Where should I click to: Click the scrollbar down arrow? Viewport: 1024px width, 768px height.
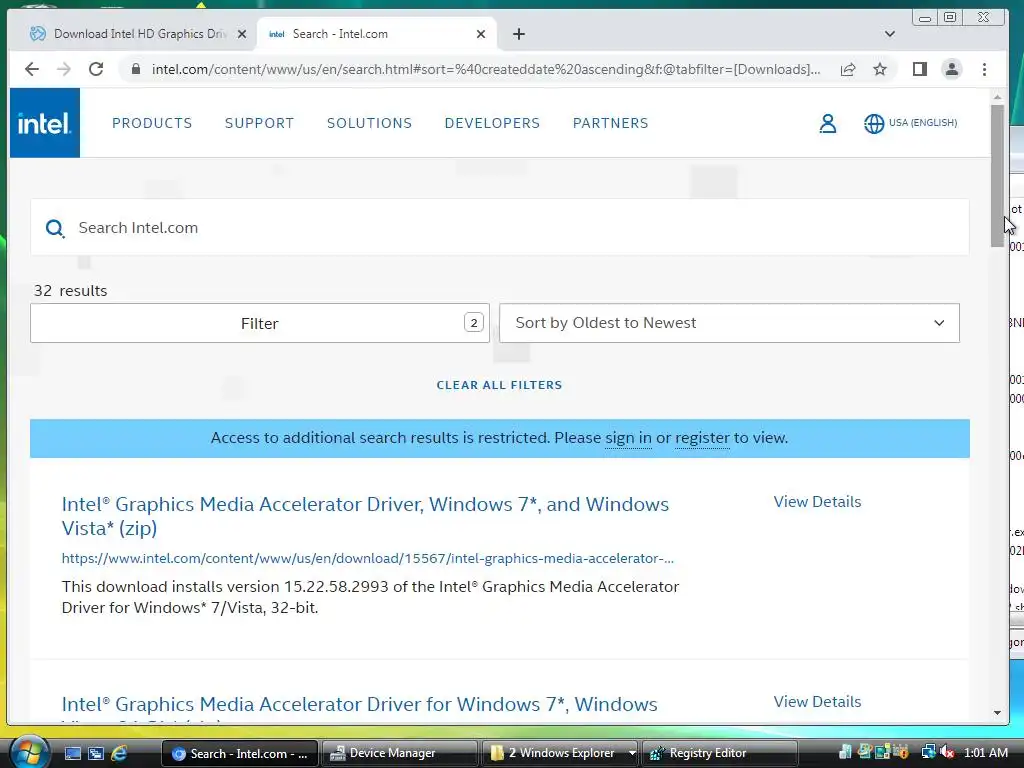point(997,712)
